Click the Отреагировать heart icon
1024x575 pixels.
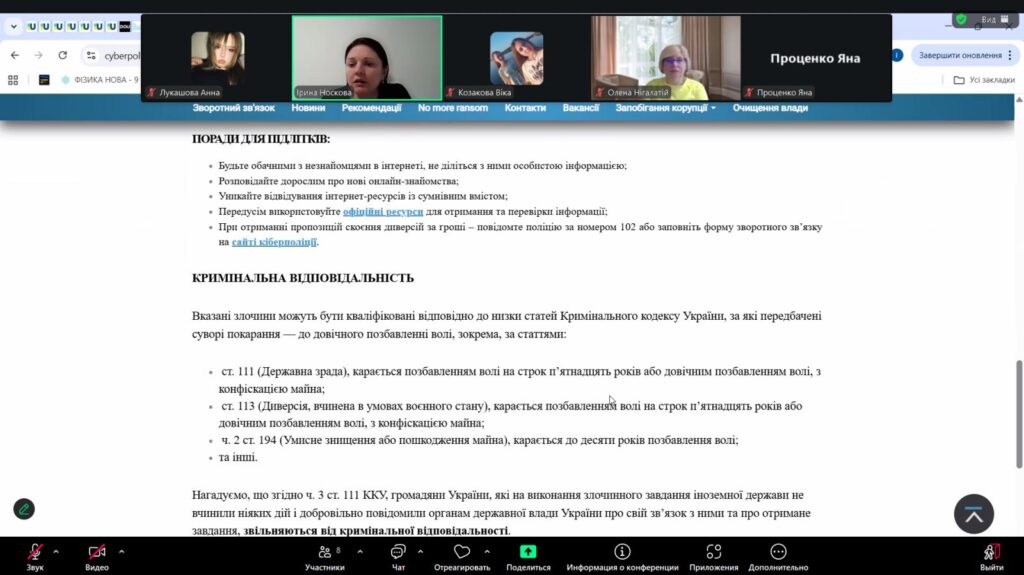pos(461,552)
